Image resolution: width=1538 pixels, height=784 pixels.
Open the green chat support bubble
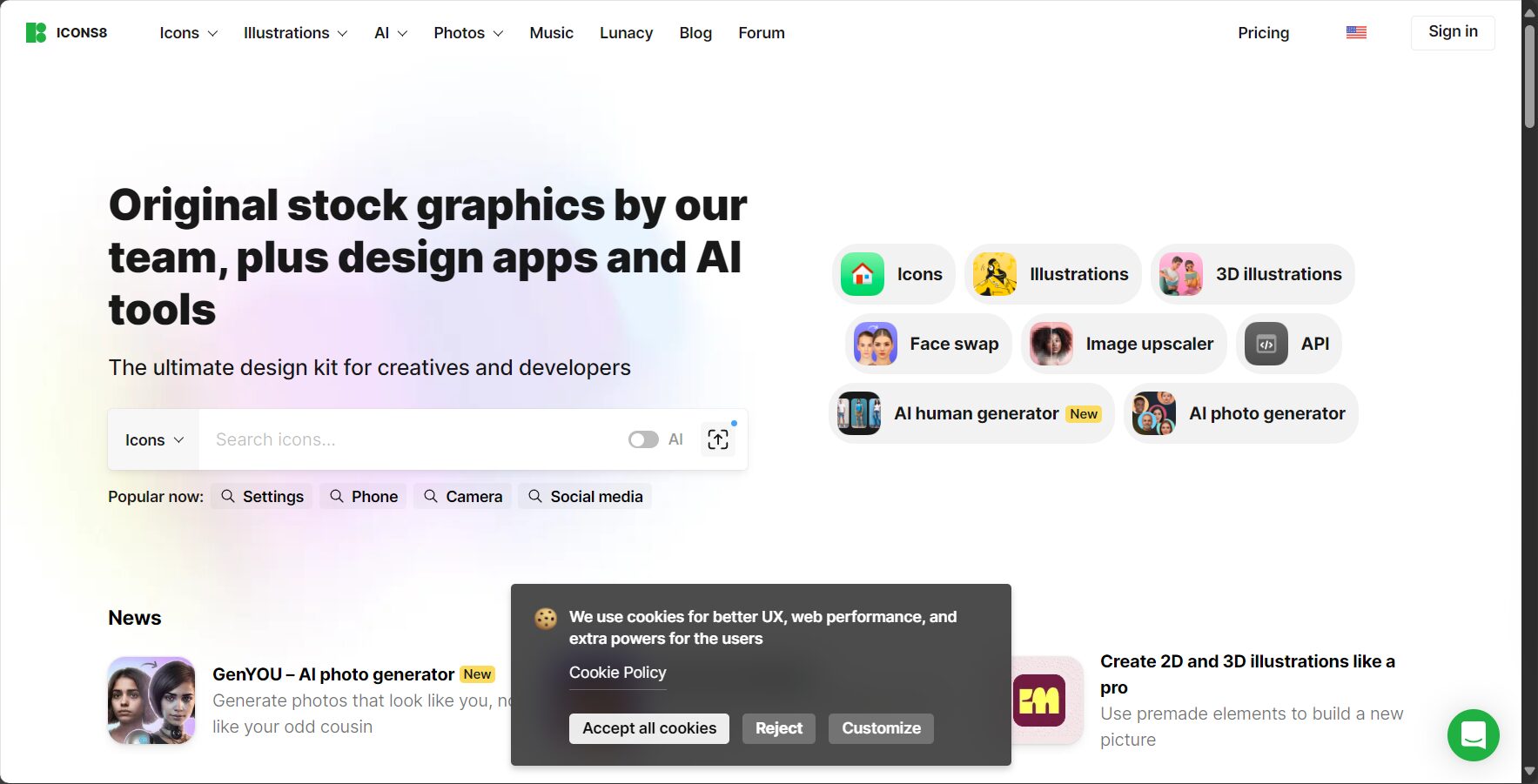(x=1473, y=735)
